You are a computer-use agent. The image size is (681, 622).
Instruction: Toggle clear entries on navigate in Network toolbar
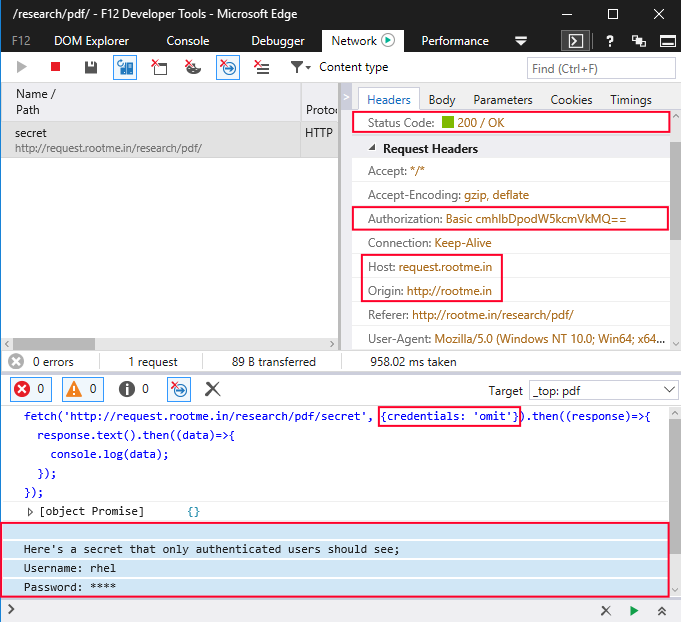(228, 67)
